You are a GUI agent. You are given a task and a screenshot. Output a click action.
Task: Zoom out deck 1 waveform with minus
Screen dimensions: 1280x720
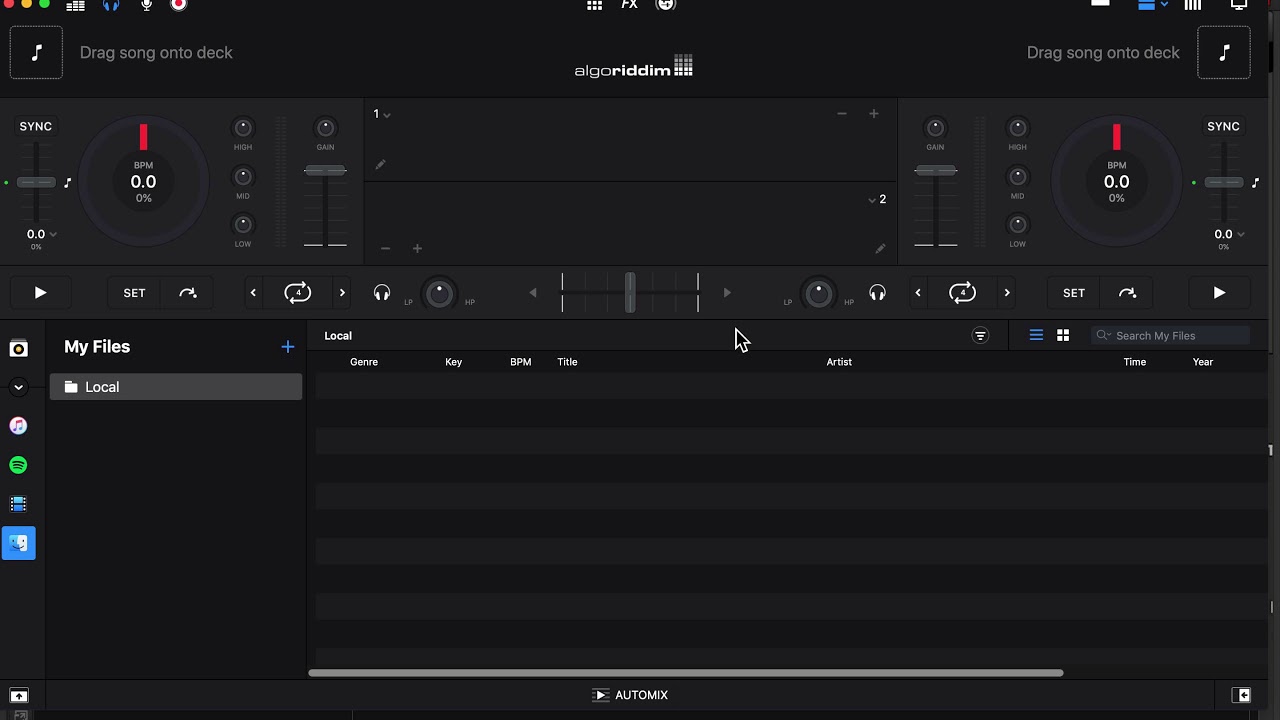pyautogui.click(x=842, y=114)
